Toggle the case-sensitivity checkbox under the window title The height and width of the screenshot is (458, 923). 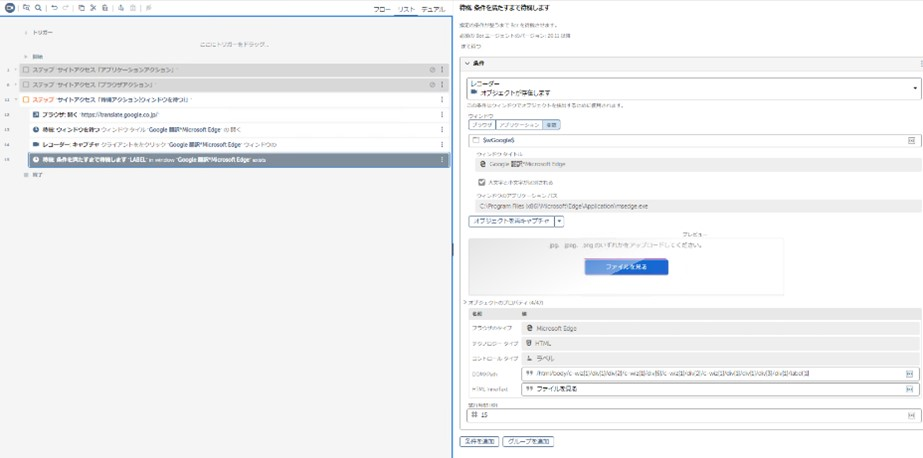coord(482,183)
